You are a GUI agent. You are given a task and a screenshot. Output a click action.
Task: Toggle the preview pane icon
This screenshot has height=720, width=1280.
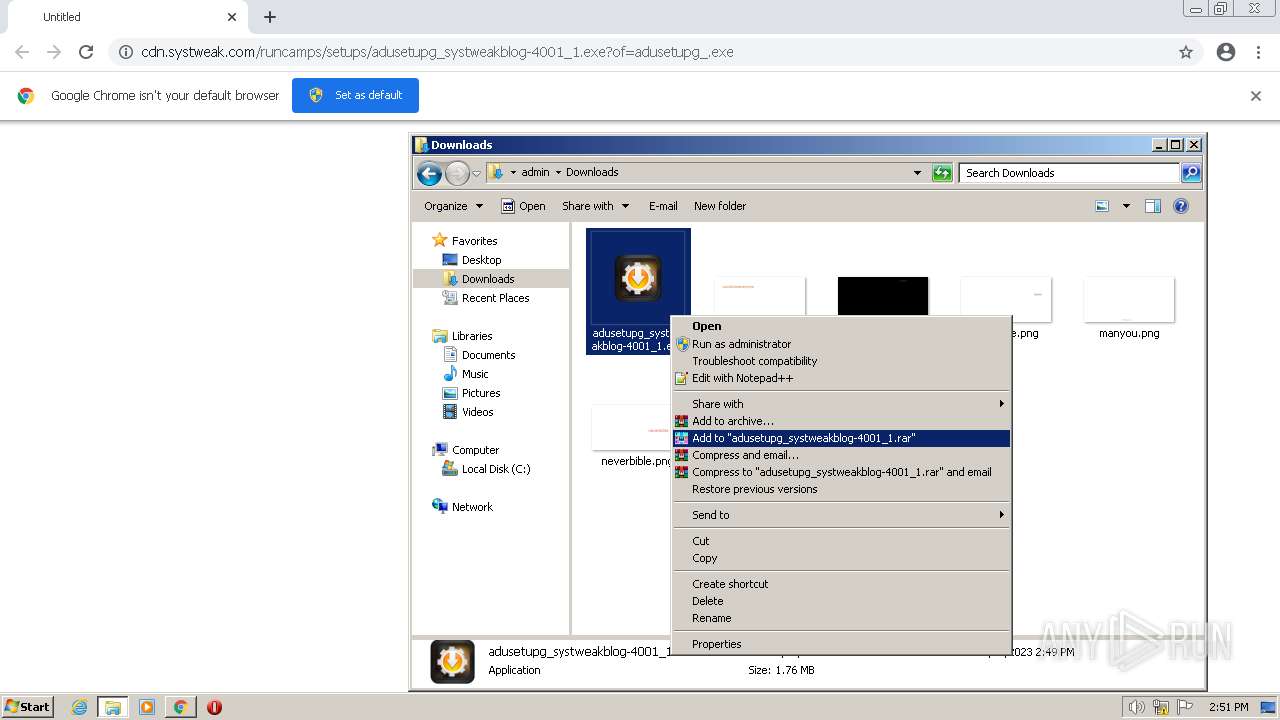[1153, 206]
